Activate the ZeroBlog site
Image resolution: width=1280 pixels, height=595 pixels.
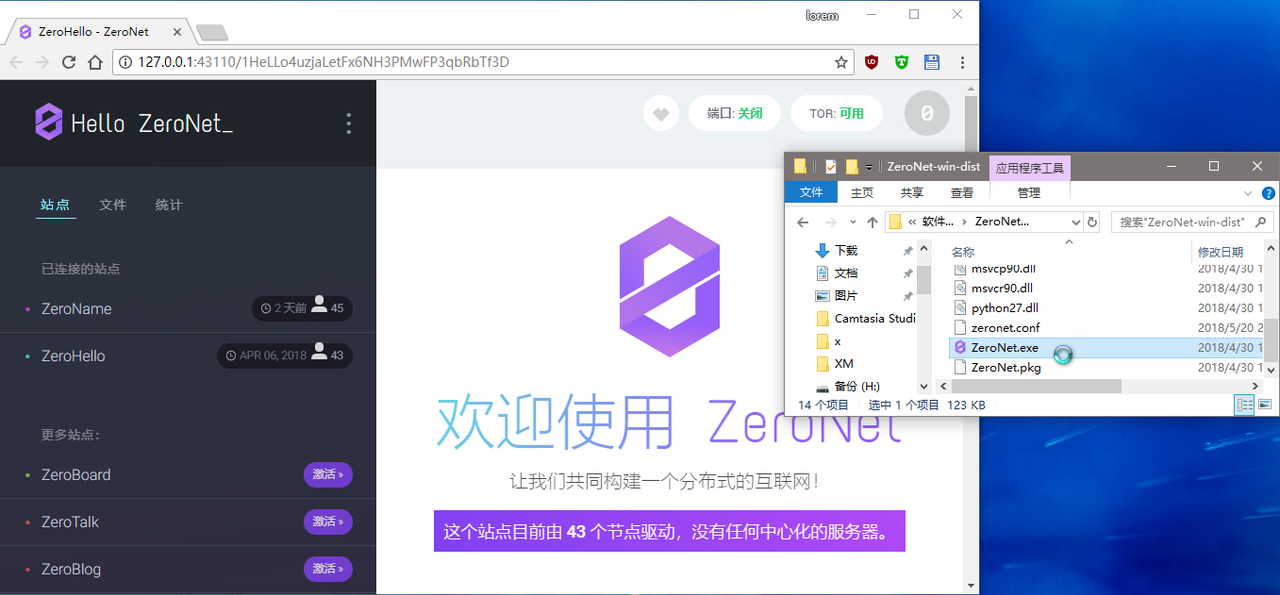[x=328, y=569]
